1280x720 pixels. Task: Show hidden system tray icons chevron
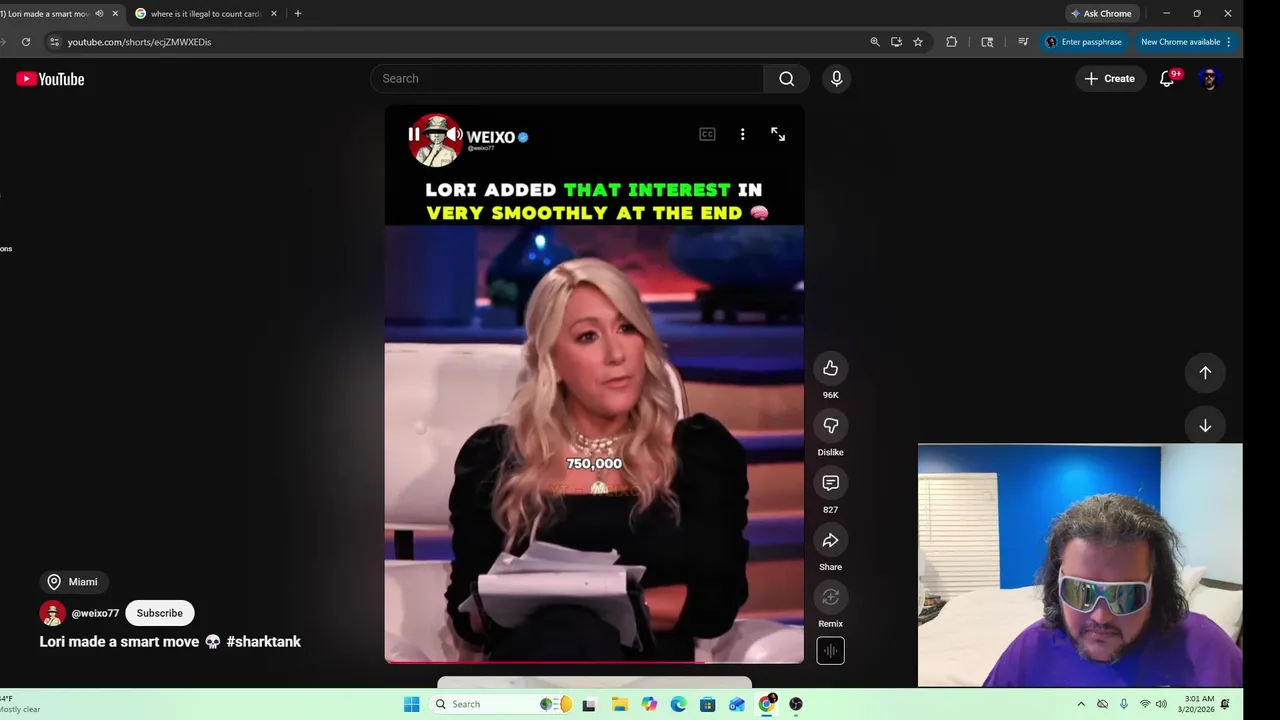click(x=1081, y=704)
